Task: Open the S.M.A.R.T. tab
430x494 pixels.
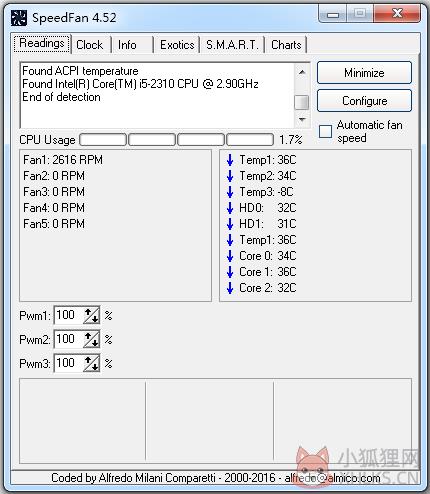Action: click(232, 45)
